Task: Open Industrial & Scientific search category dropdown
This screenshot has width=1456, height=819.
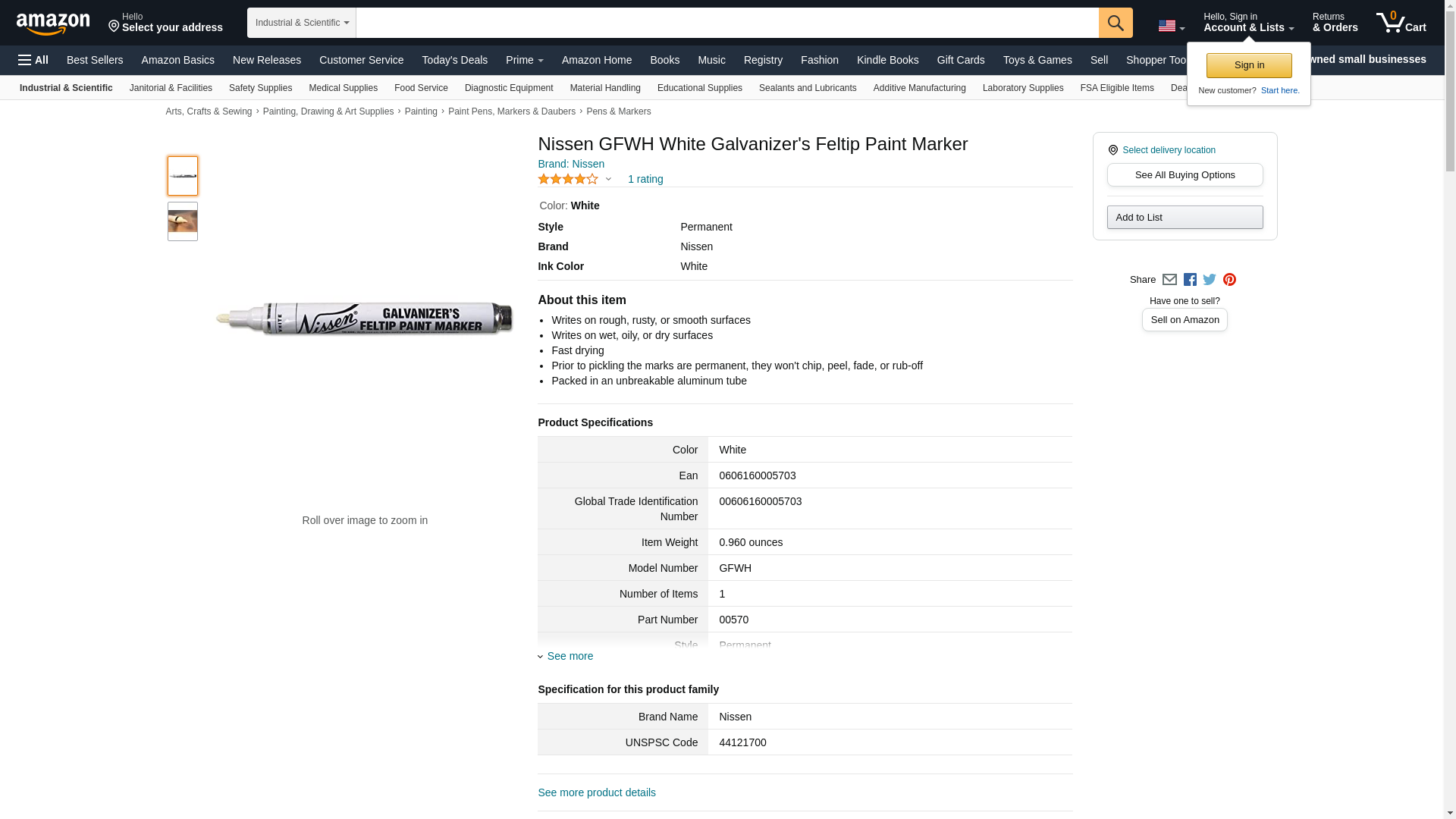Action: (x=301, y=23)
